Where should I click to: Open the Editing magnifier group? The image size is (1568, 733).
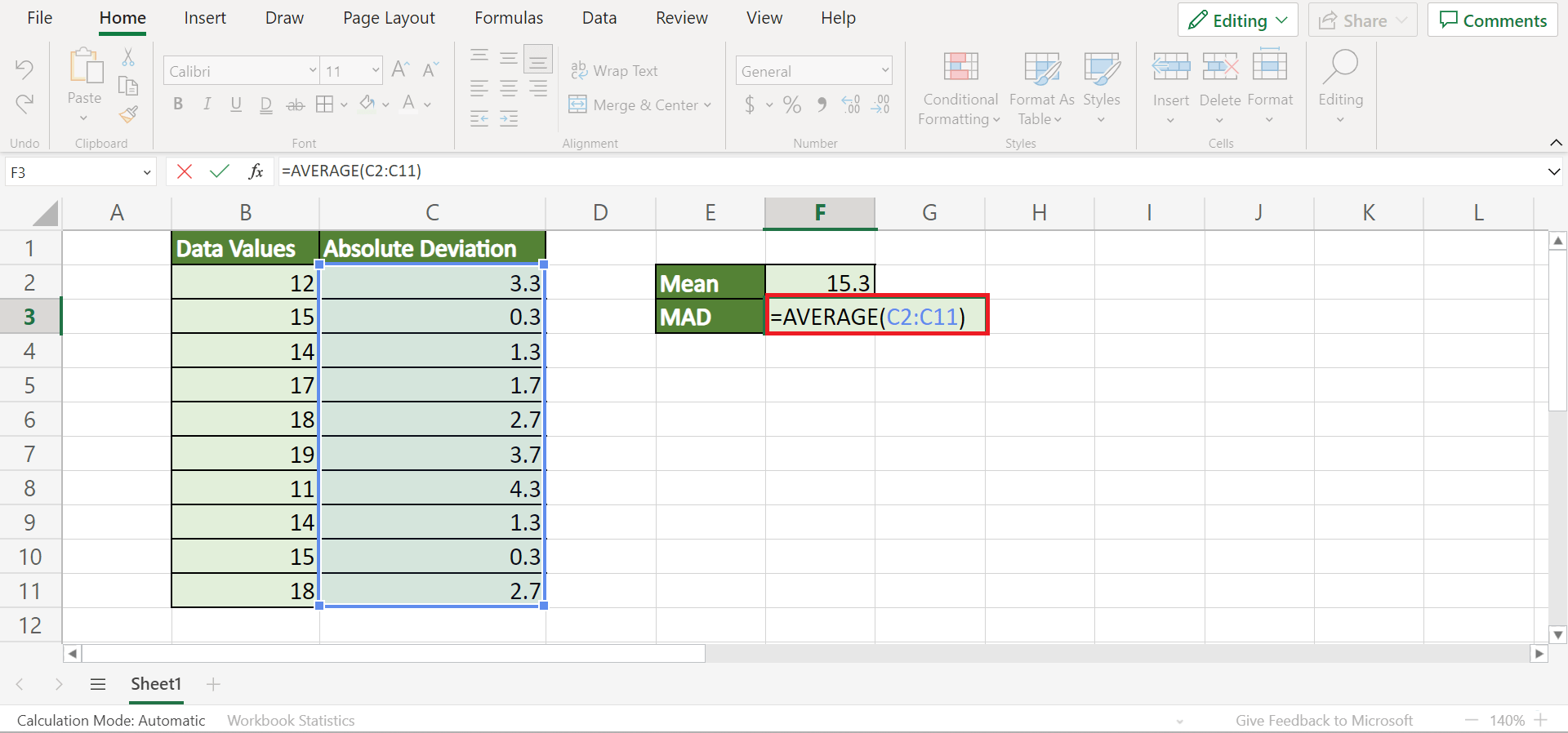pyautogui.click(x=1341, y=86)
